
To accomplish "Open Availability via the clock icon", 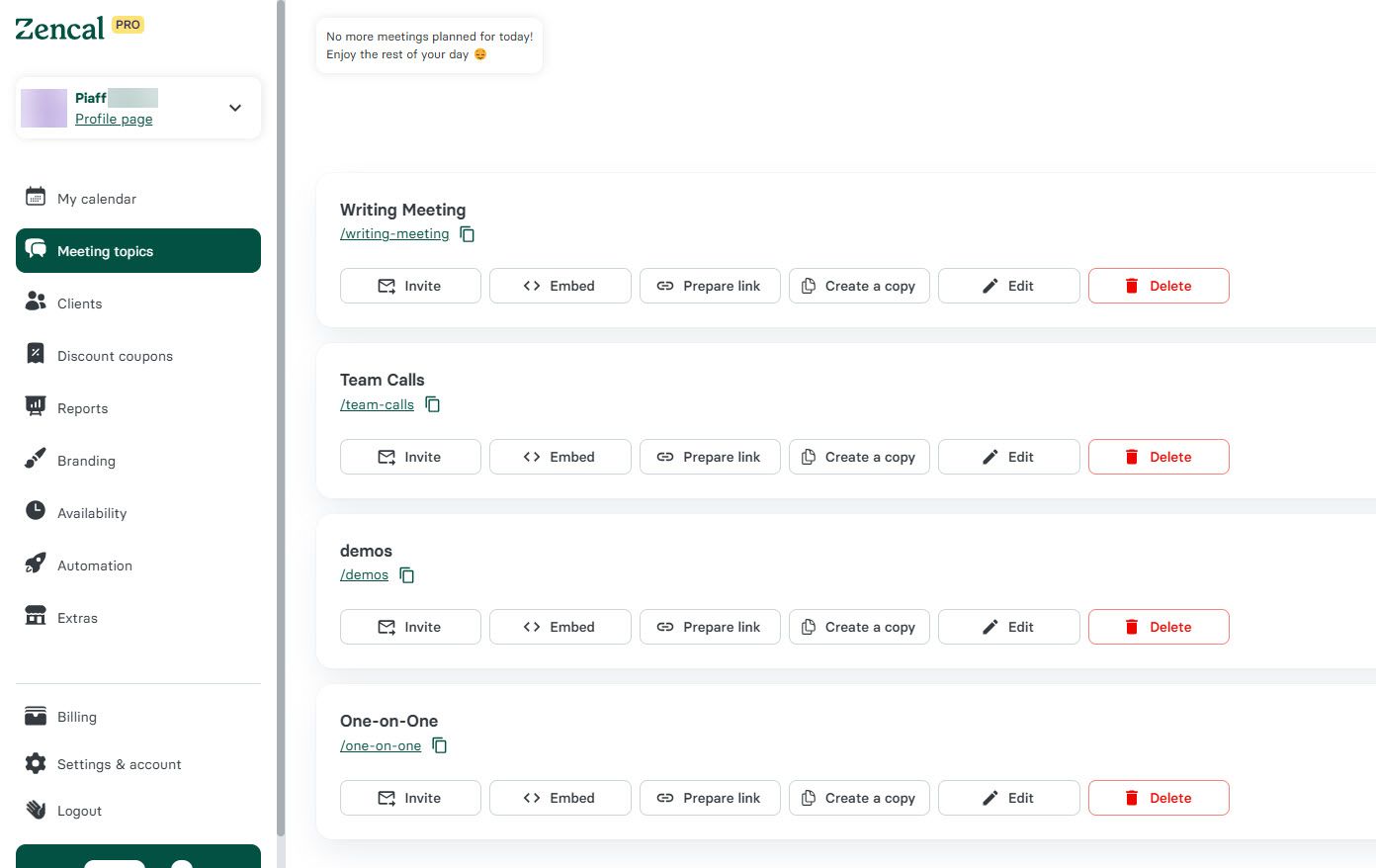I will pyautogui.click(x=35, y=512).
